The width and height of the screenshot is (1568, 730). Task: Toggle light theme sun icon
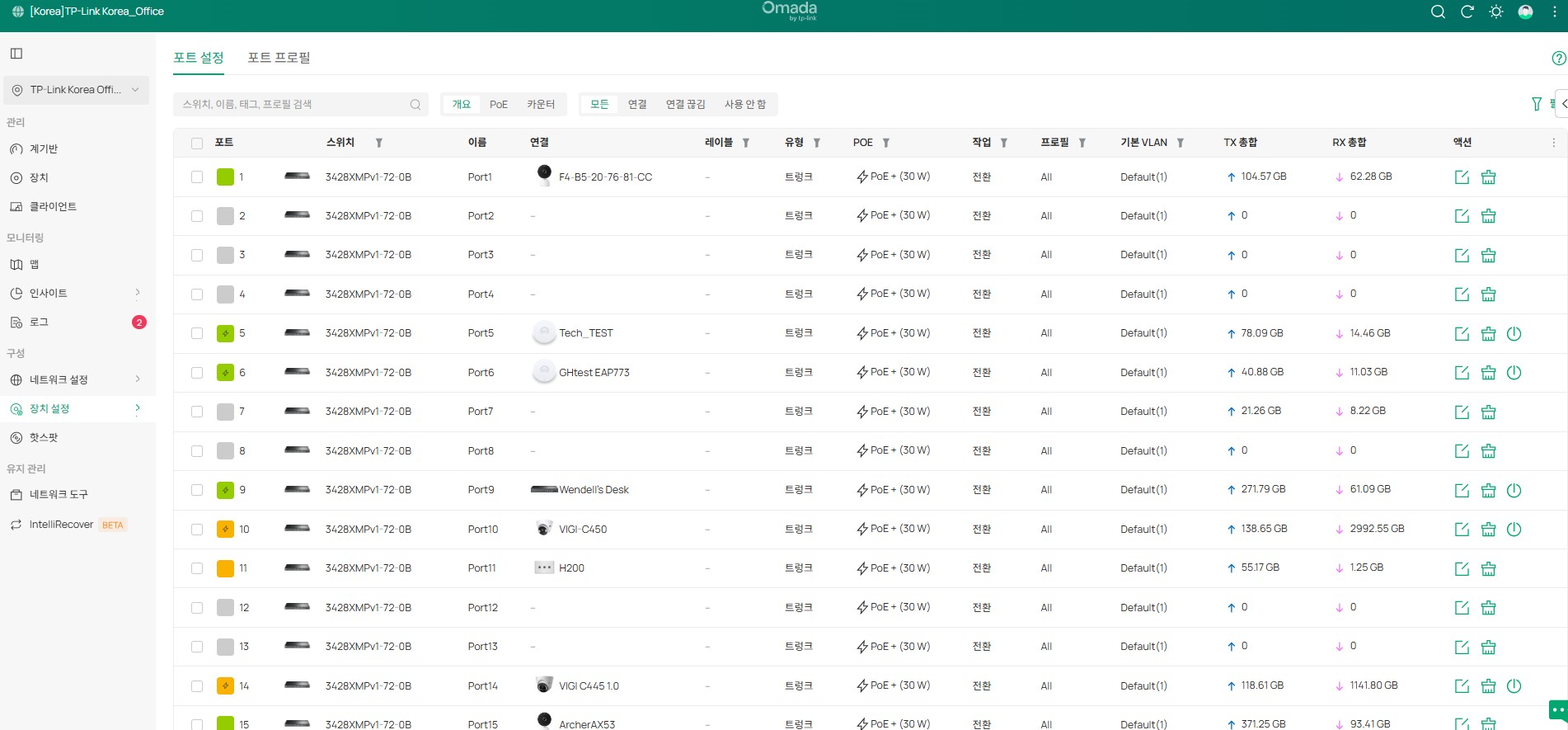click(1496, 12)
